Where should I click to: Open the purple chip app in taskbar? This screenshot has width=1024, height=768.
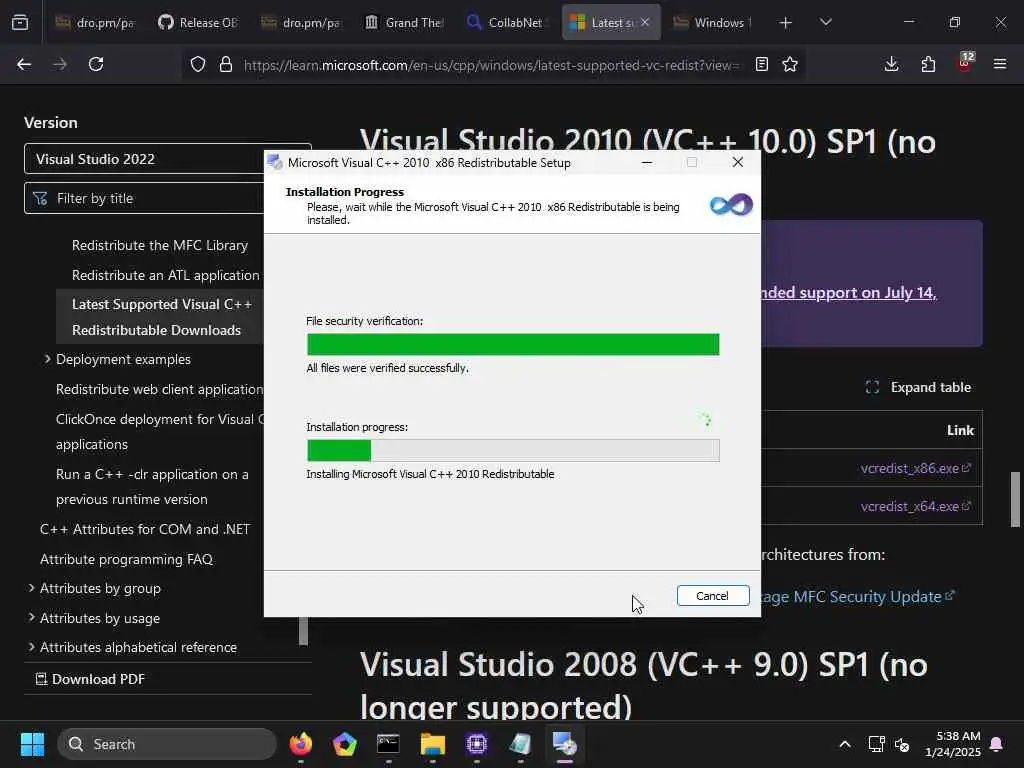coord(477,744)
